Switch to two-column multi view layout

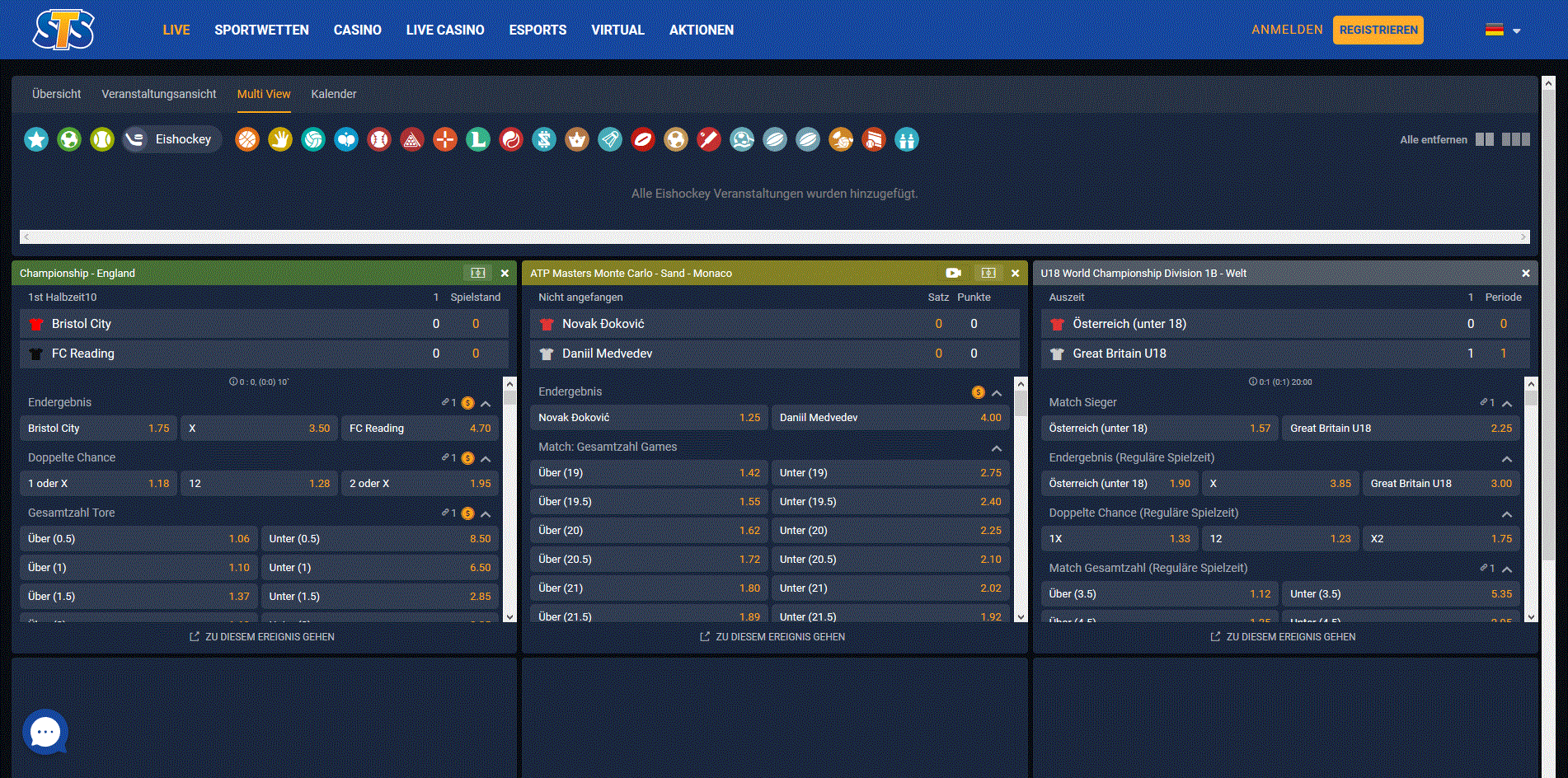tap(1485, 139)
